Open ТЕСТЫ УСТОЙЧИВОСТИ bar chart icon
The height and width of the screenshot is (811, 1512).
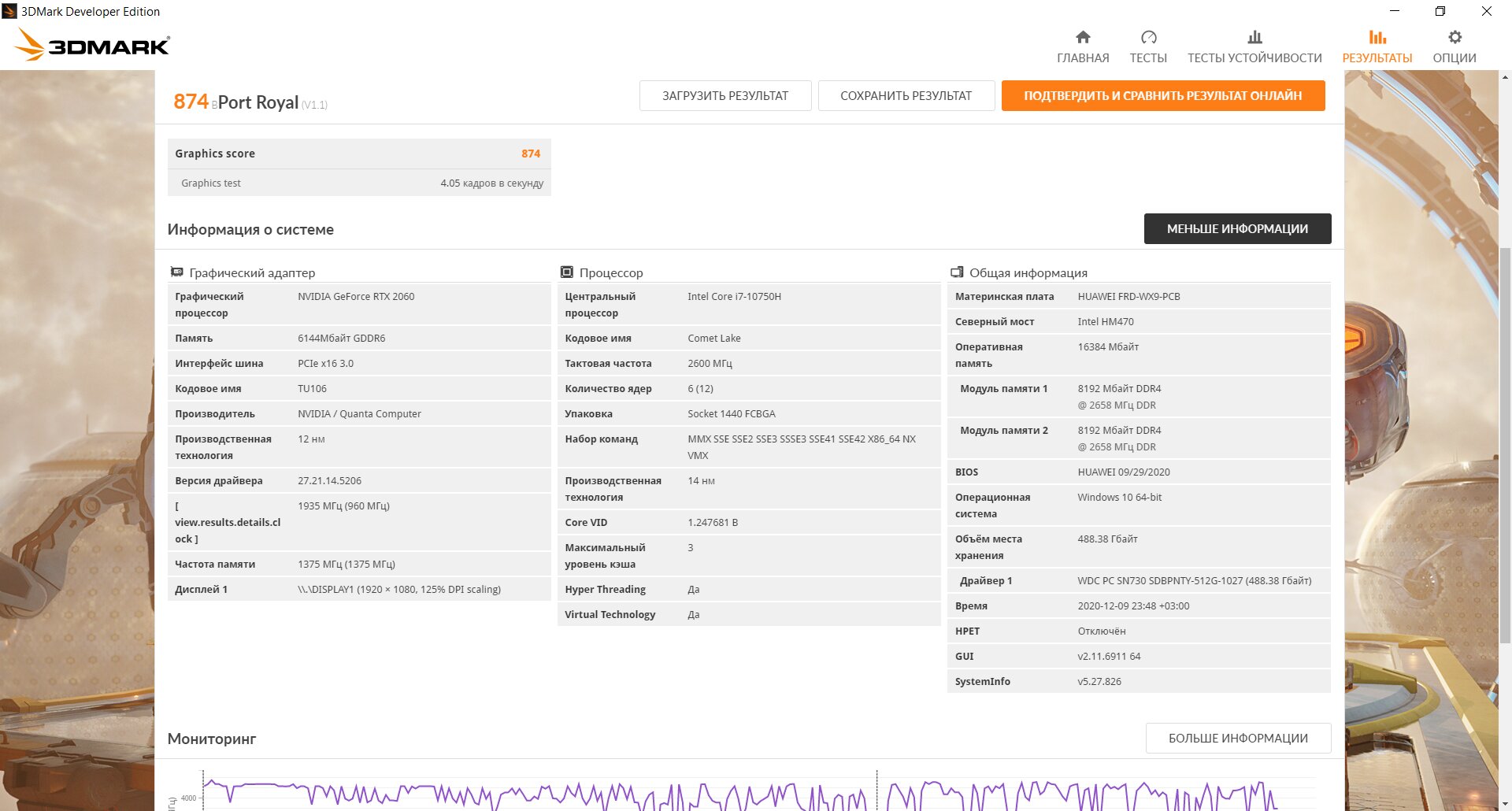tap(1254, 37)
